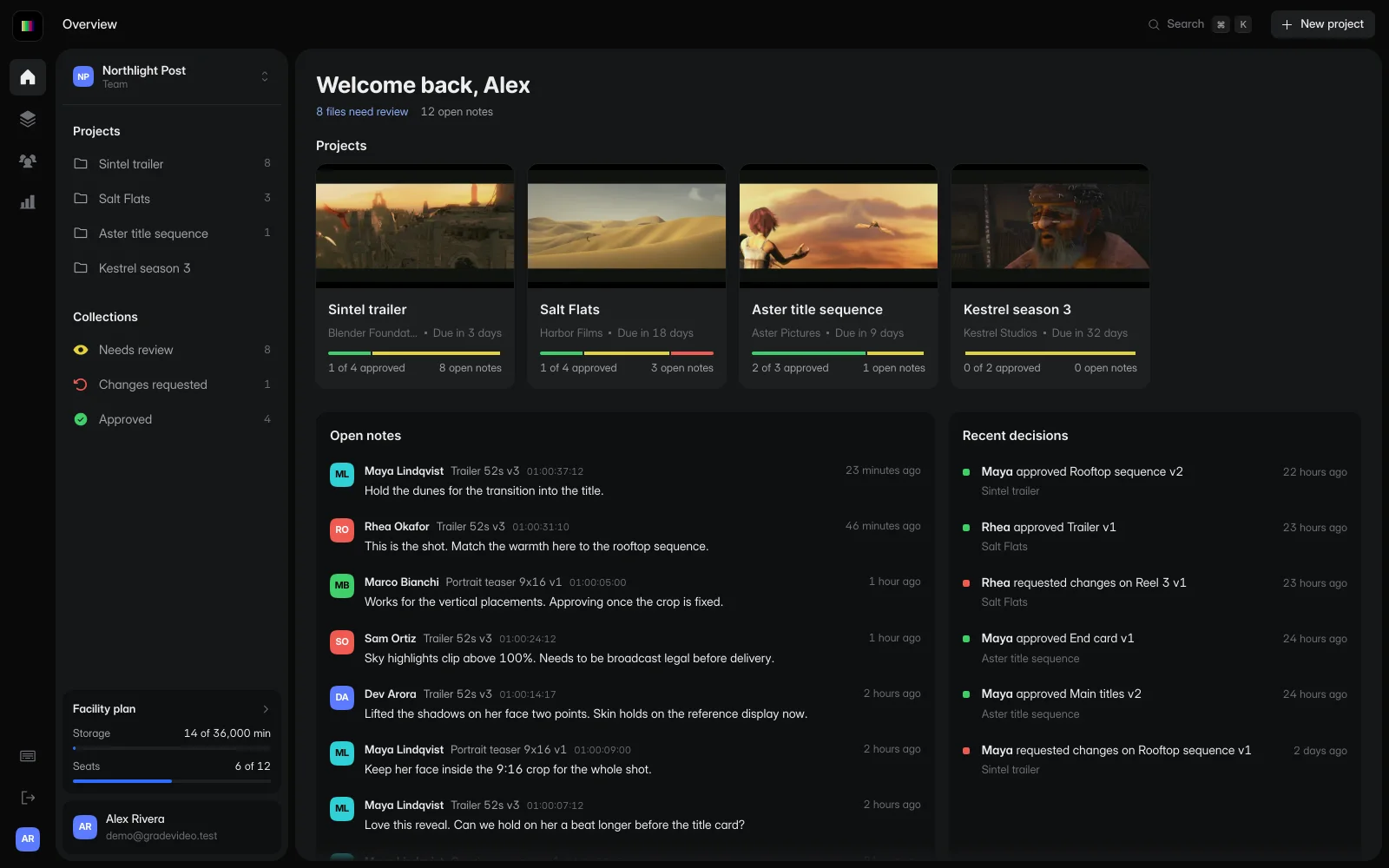Open the Salt Flats project card thumbnail
This screenshot has height=868, width=1389.
(627, 226)
